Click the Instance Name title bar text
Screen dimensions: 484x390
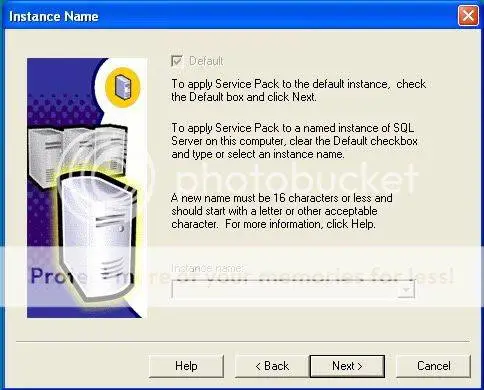coord(54,16)
